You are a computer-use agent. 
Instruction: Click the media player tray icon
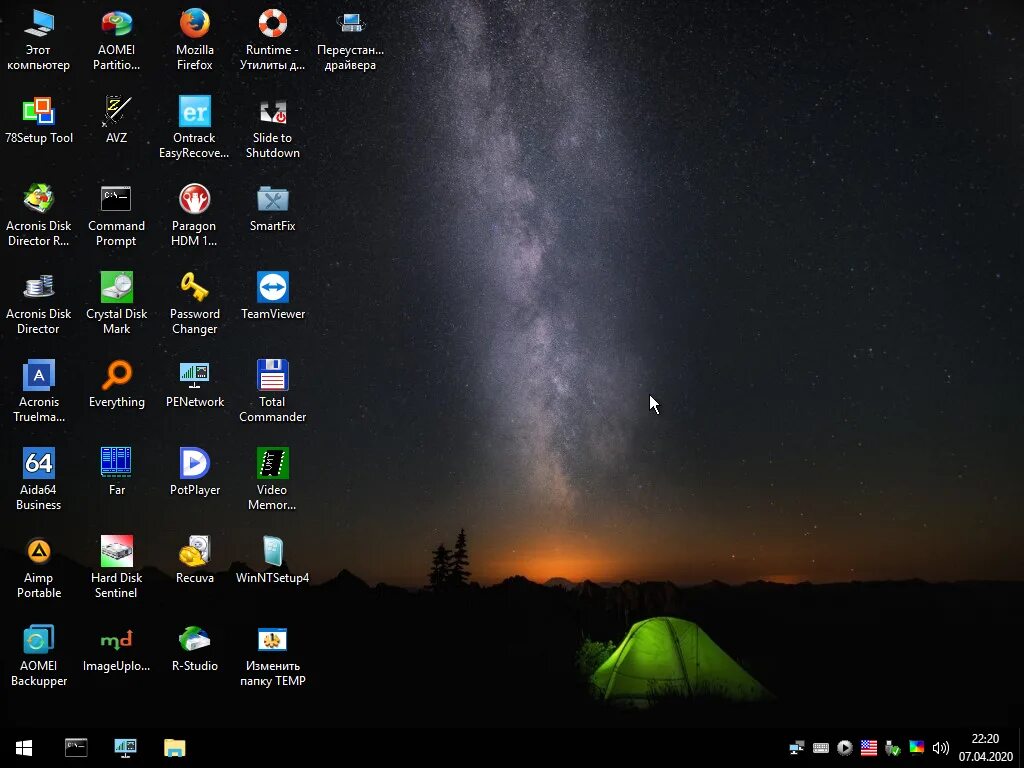pos(844,748)
